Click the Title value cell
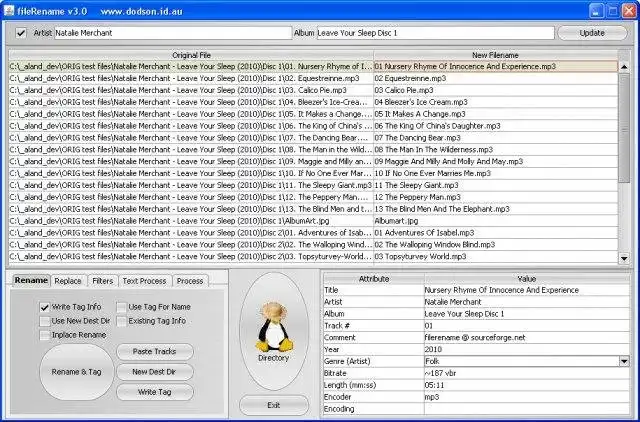640x422 pixels. pyautogui.click(x=527, y=290)
